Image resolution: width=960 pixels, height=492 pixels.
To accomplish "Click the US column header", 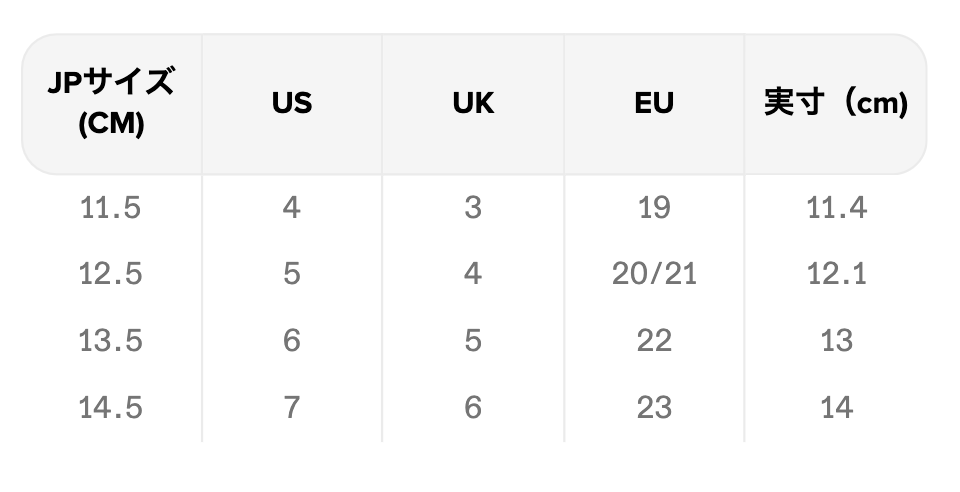I will coord(292,103).
